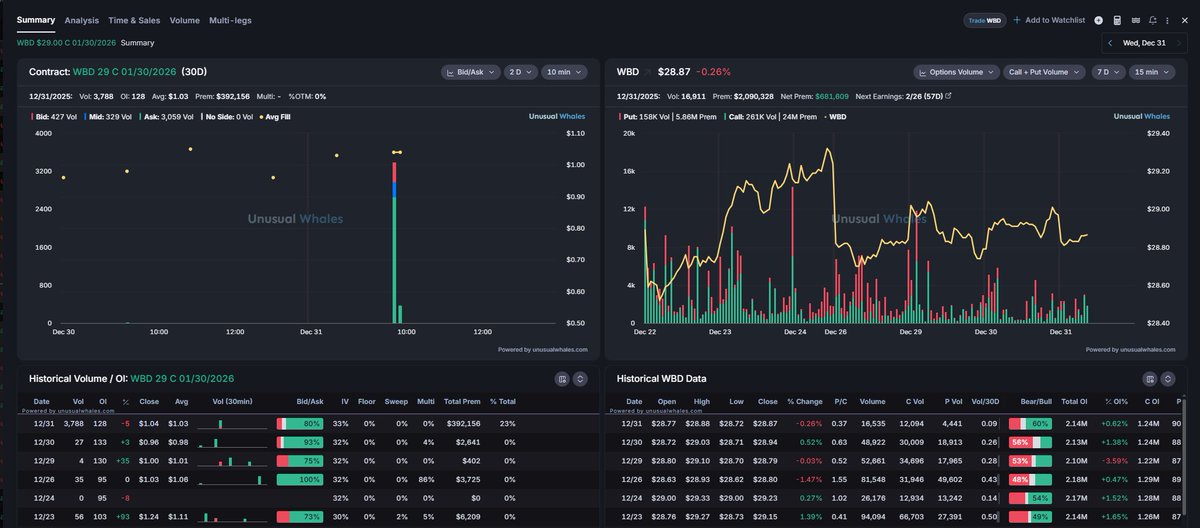The image size is (1200, 528).
Task: Click the Trade WBD button
Action: click(x=984, y=20)
